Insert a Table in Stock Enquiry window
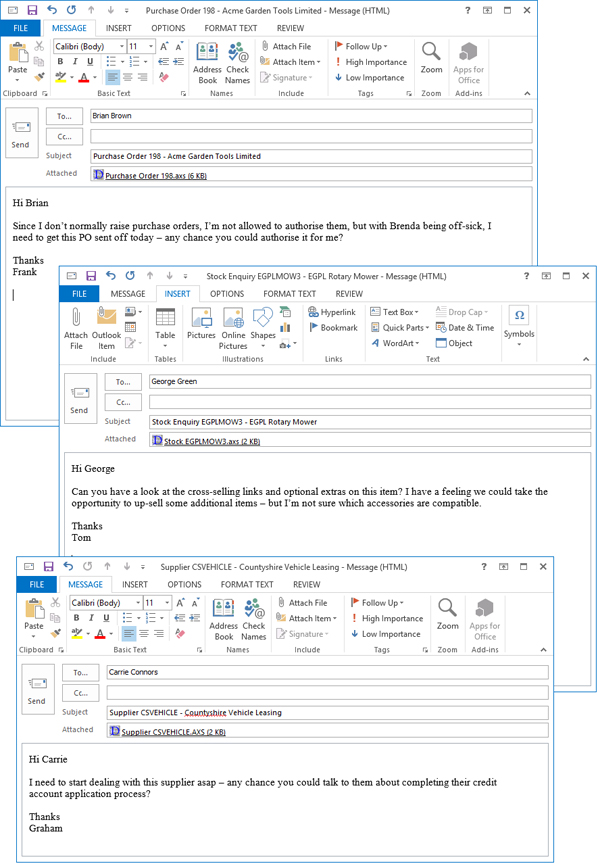 point(165,329)
